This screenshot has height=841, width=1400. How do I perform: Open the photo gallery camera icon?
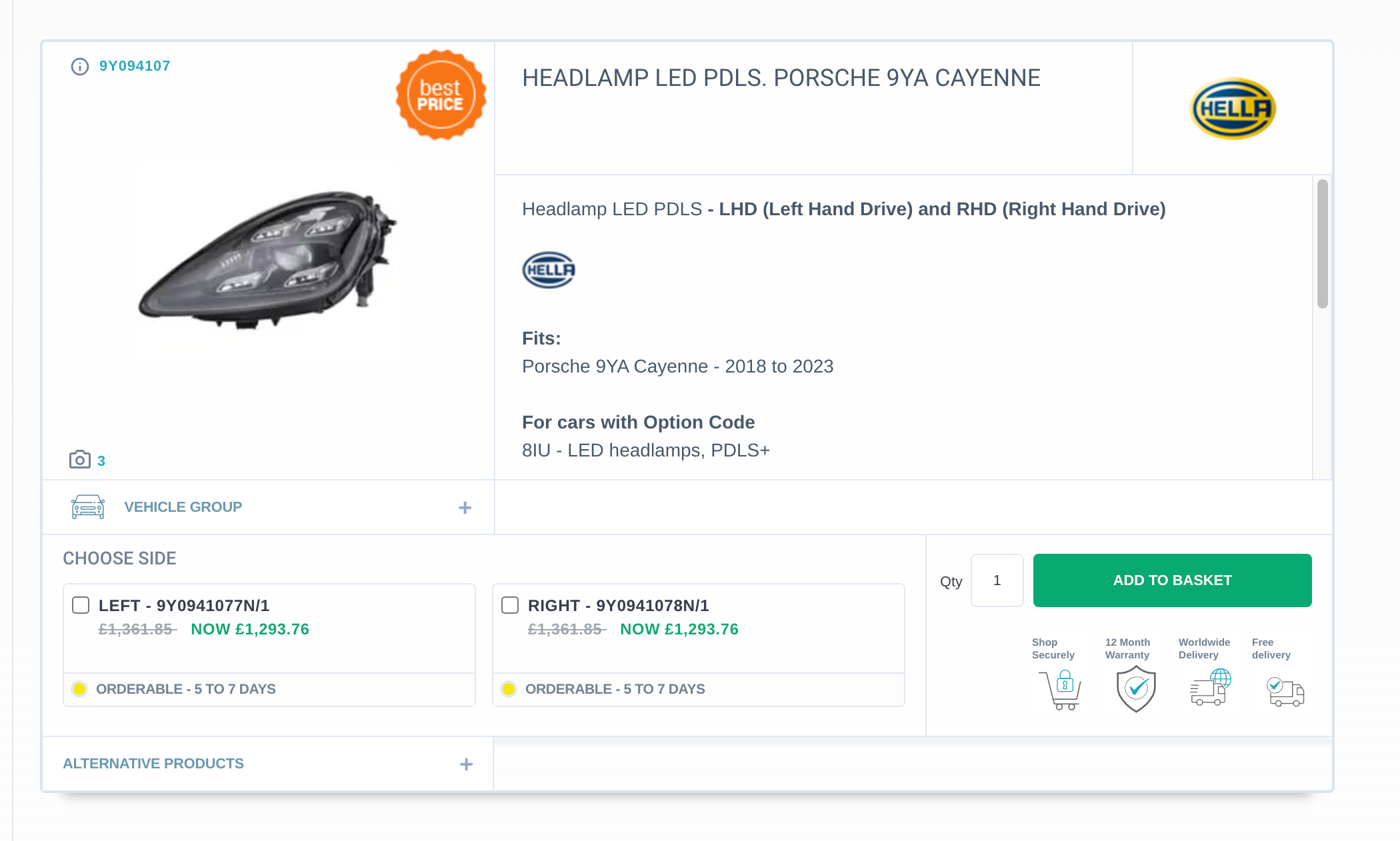pyautogui.click(x=80, y=460)
